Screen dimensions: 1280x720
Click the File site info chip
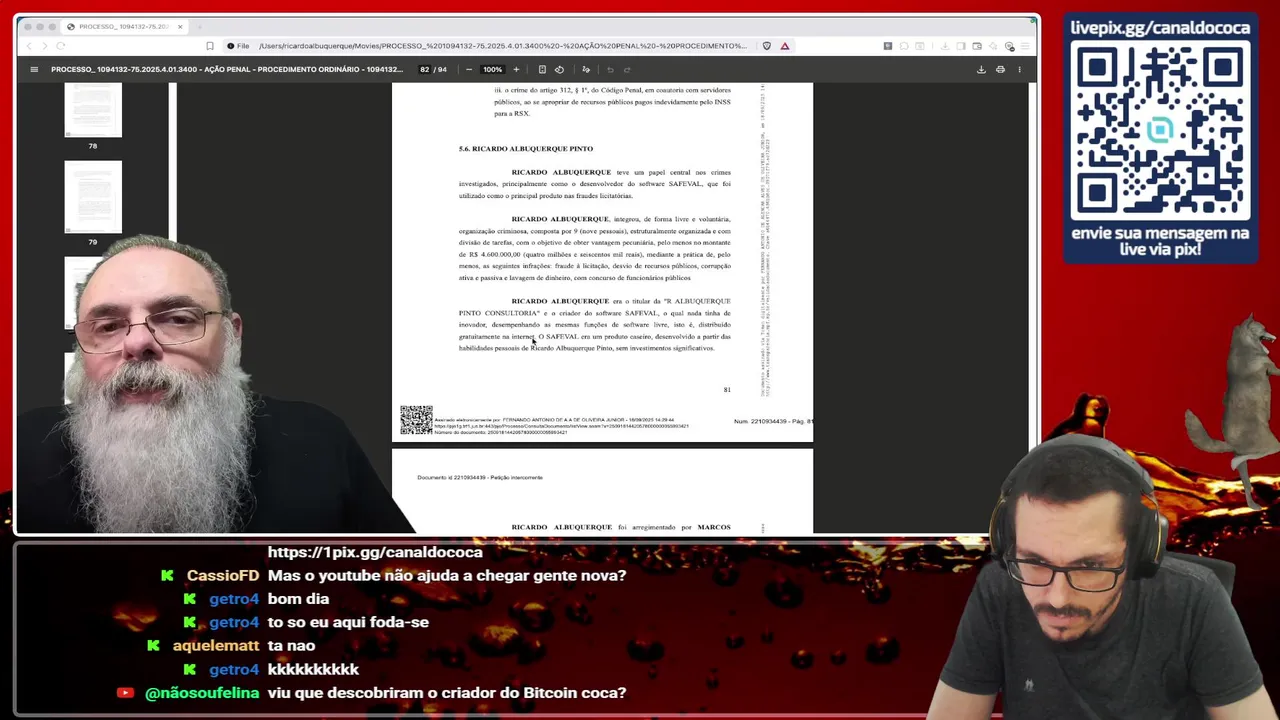coord(238,46)
